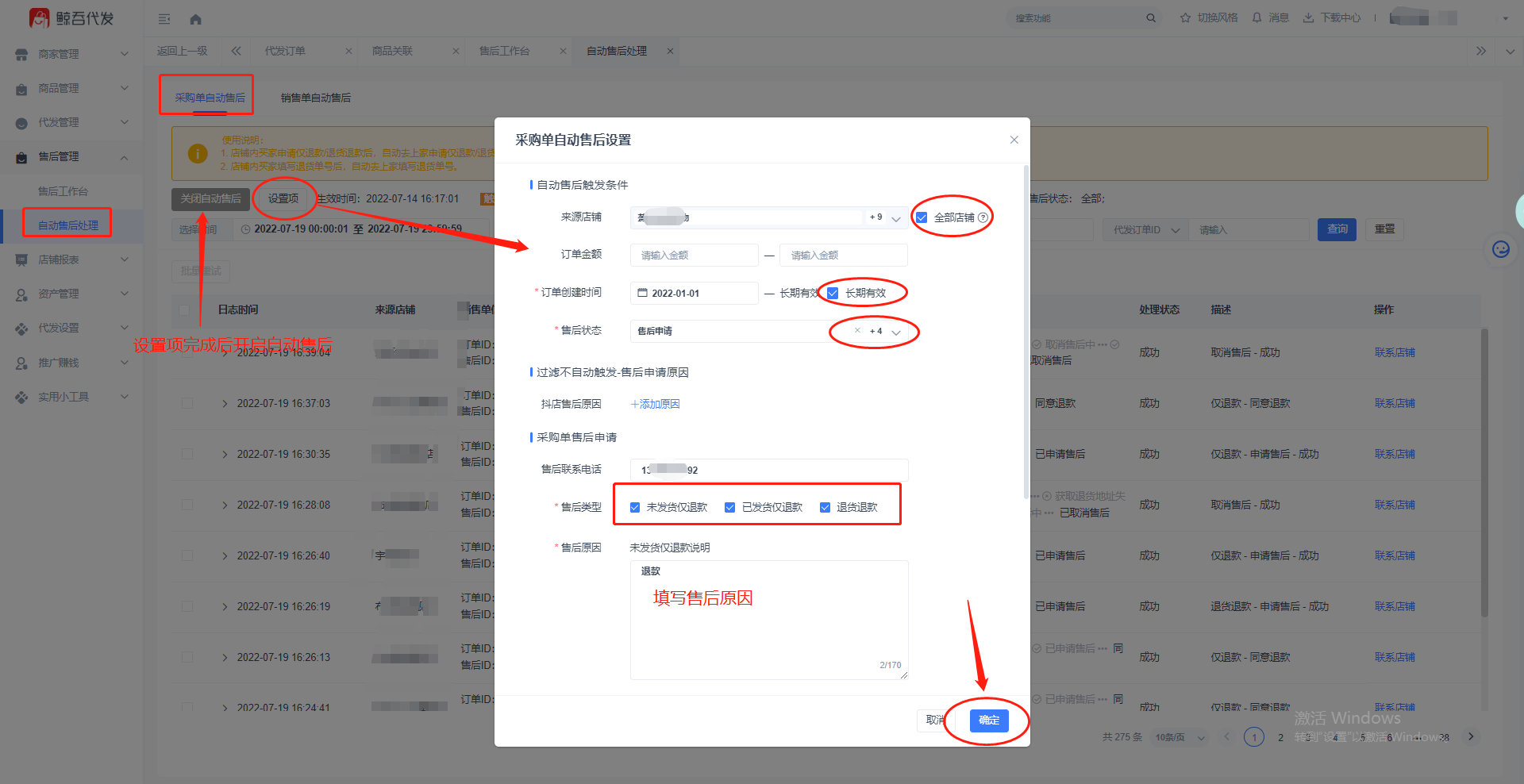This screenshot has height=784, width=1524.
Task: Click the sidebar collapse menu icon
Action: (x=164, y=19)
